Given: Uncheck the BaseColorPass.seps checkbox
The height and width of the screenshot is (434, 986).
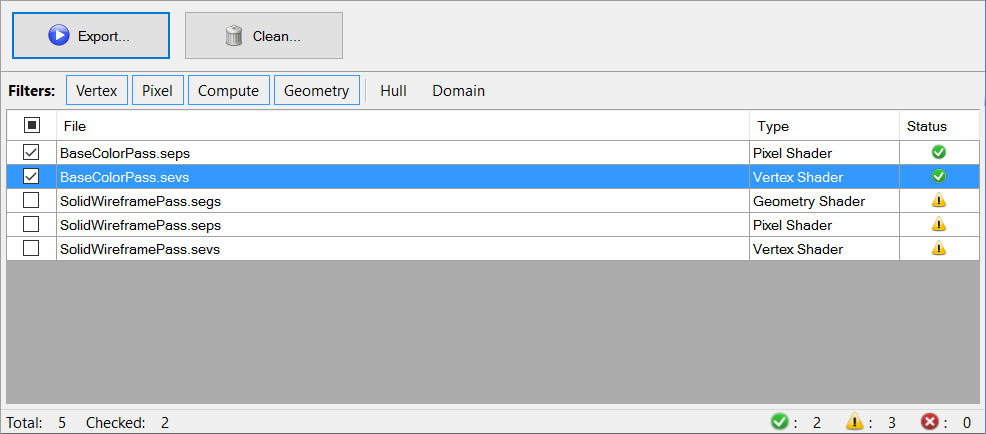Looking at the screenshot, I should (x=31, y=152).
